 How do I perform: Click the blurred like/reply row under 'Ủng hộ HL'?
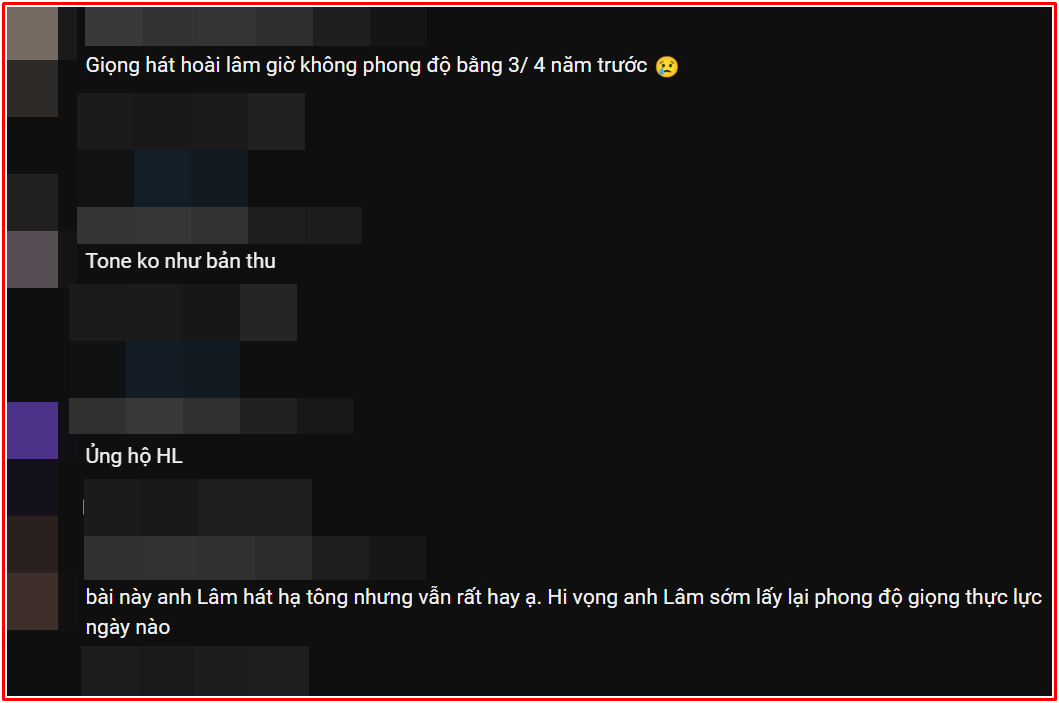pyautogui.click(x=198, y=507)
